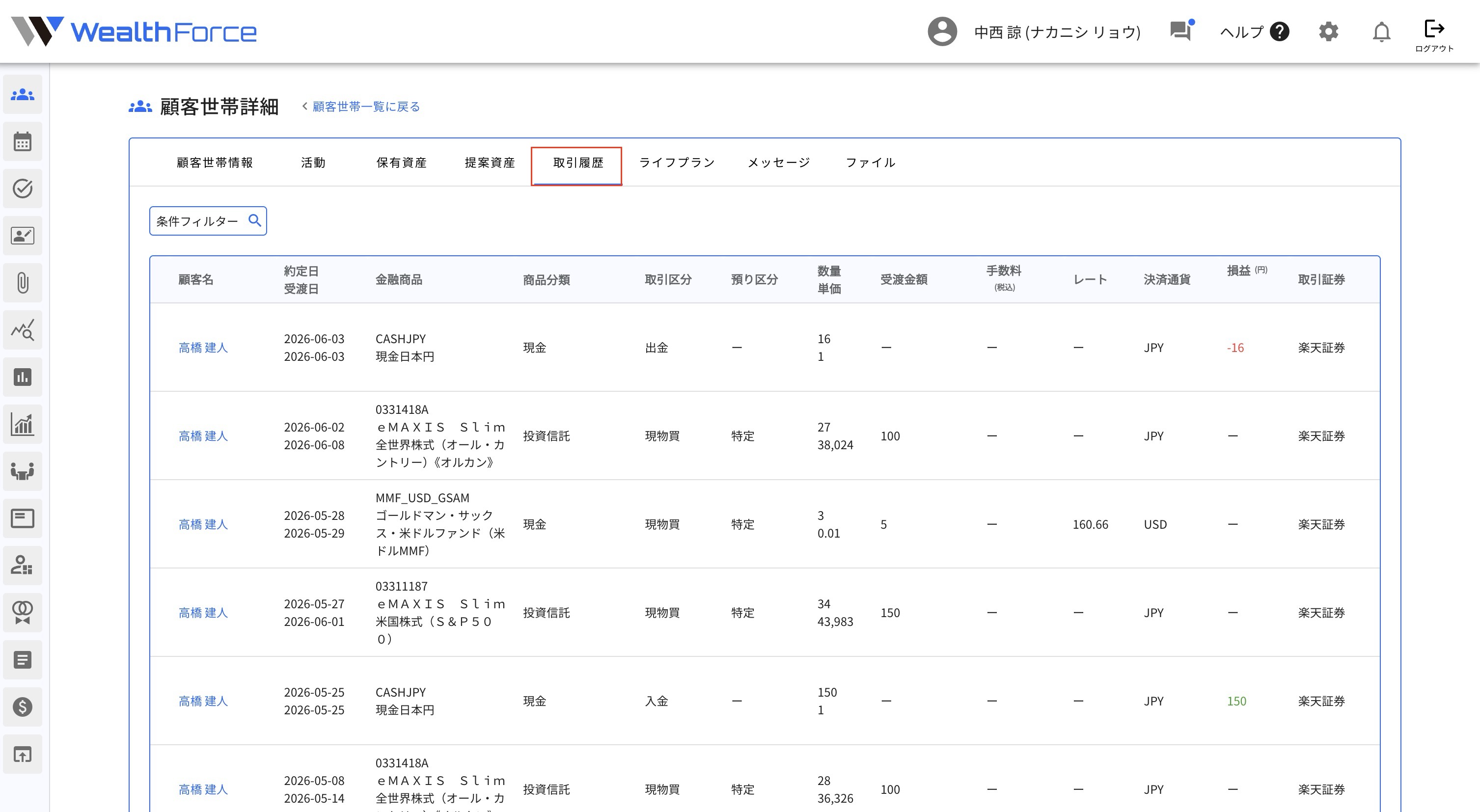Viewport: 1480px width, 812px height.
Task: Open the upload window sidebar icon
Action: (23, 754)
